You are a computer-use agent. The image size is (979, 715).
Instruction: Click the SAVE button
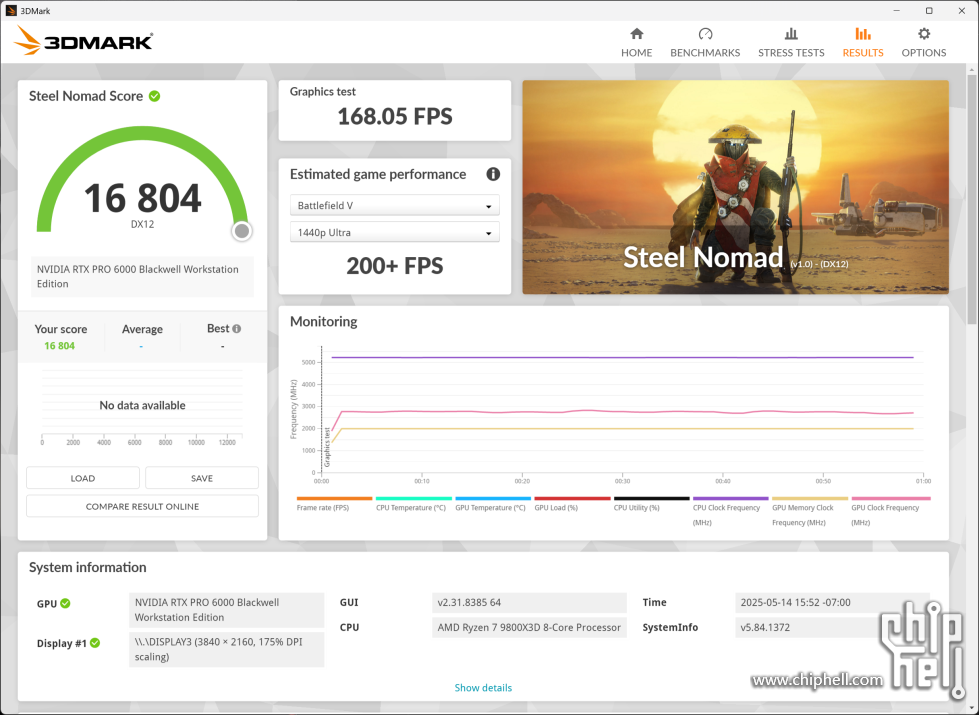(202, 478)
